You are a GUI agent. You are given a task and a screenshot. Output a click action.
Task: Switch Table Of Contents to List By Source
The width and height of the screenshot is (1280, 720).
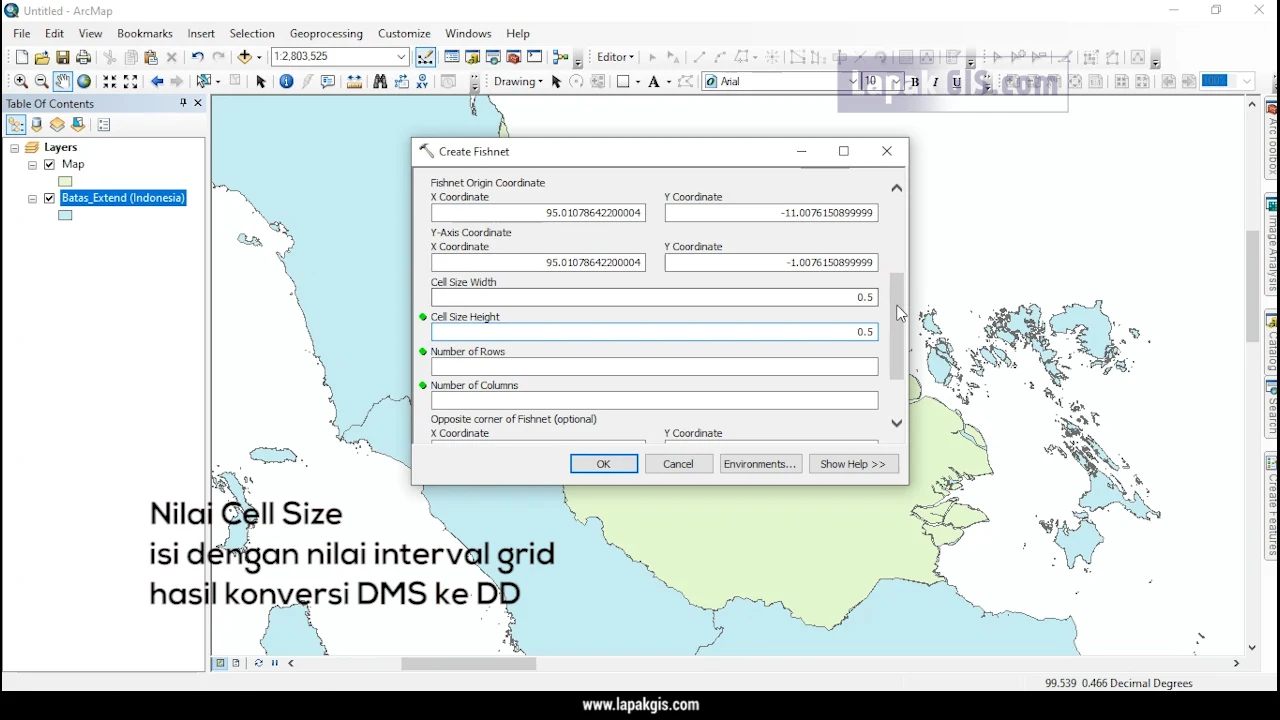tap(36, 124)
